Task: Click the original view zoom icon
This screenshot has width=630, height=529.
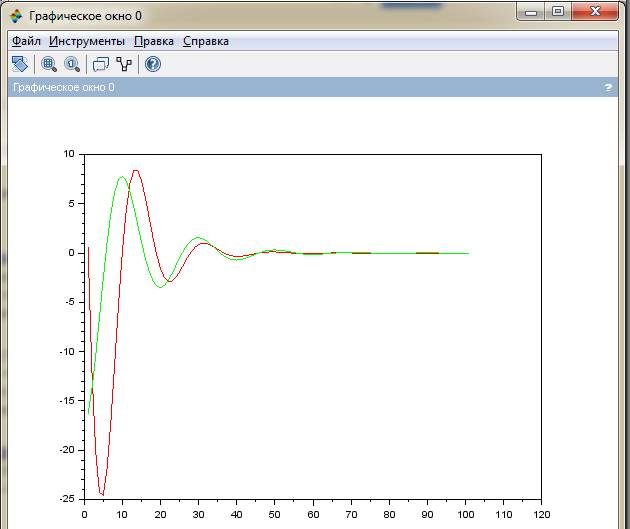Action: click(x=72, y=64)
